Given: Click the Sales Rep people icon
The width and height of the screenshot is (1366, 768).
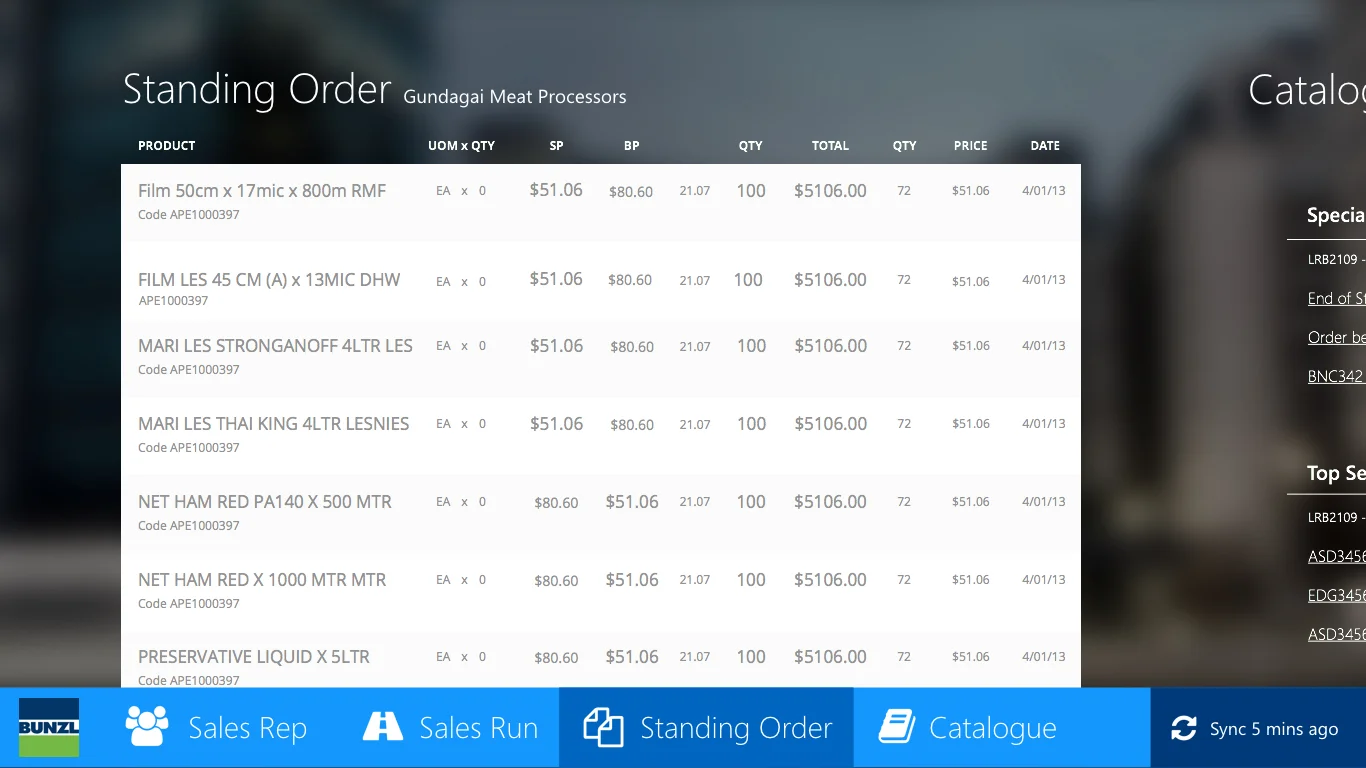Looking at the screenshot, I should (x=147, y=726).
